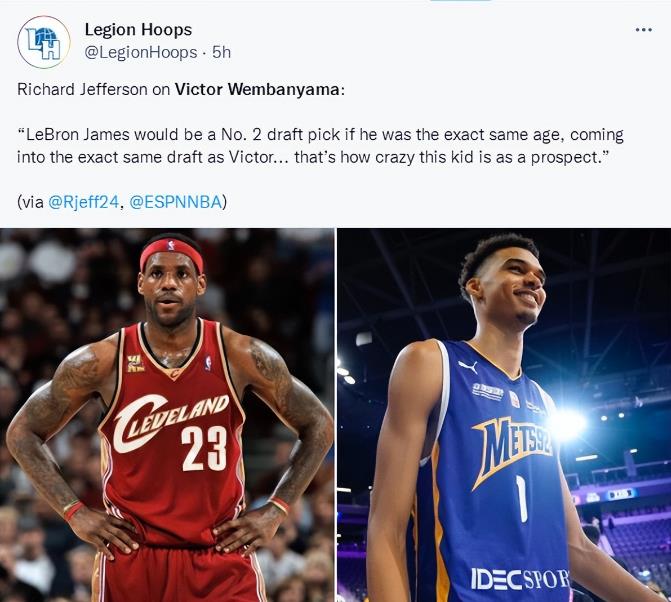Click the Mets92 logo on the blue jersey
671x602 pixels.
click(x=512, y=450)
